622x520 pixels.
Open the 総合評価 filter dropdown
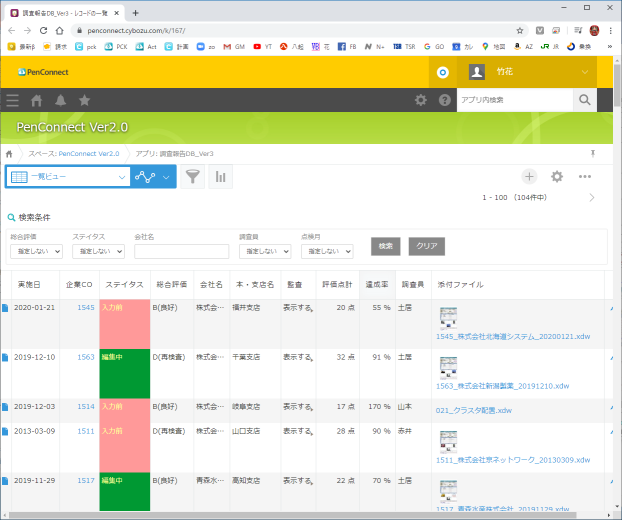pos(36,251)
